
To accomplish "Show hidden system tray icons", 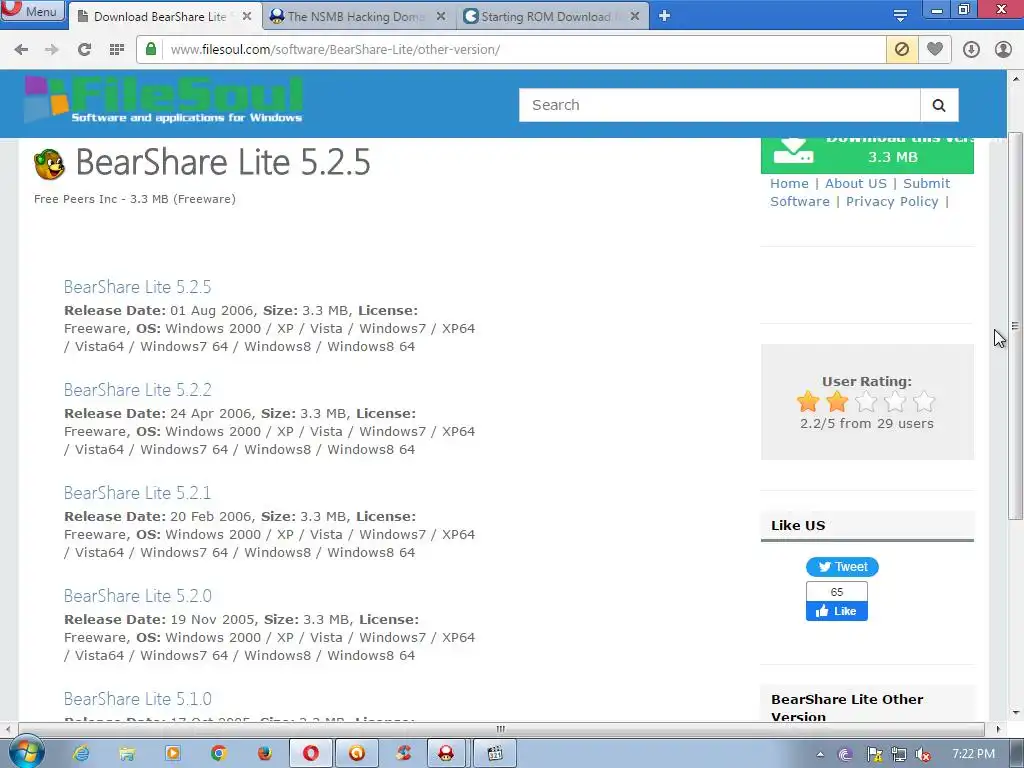I will [820, 754].
